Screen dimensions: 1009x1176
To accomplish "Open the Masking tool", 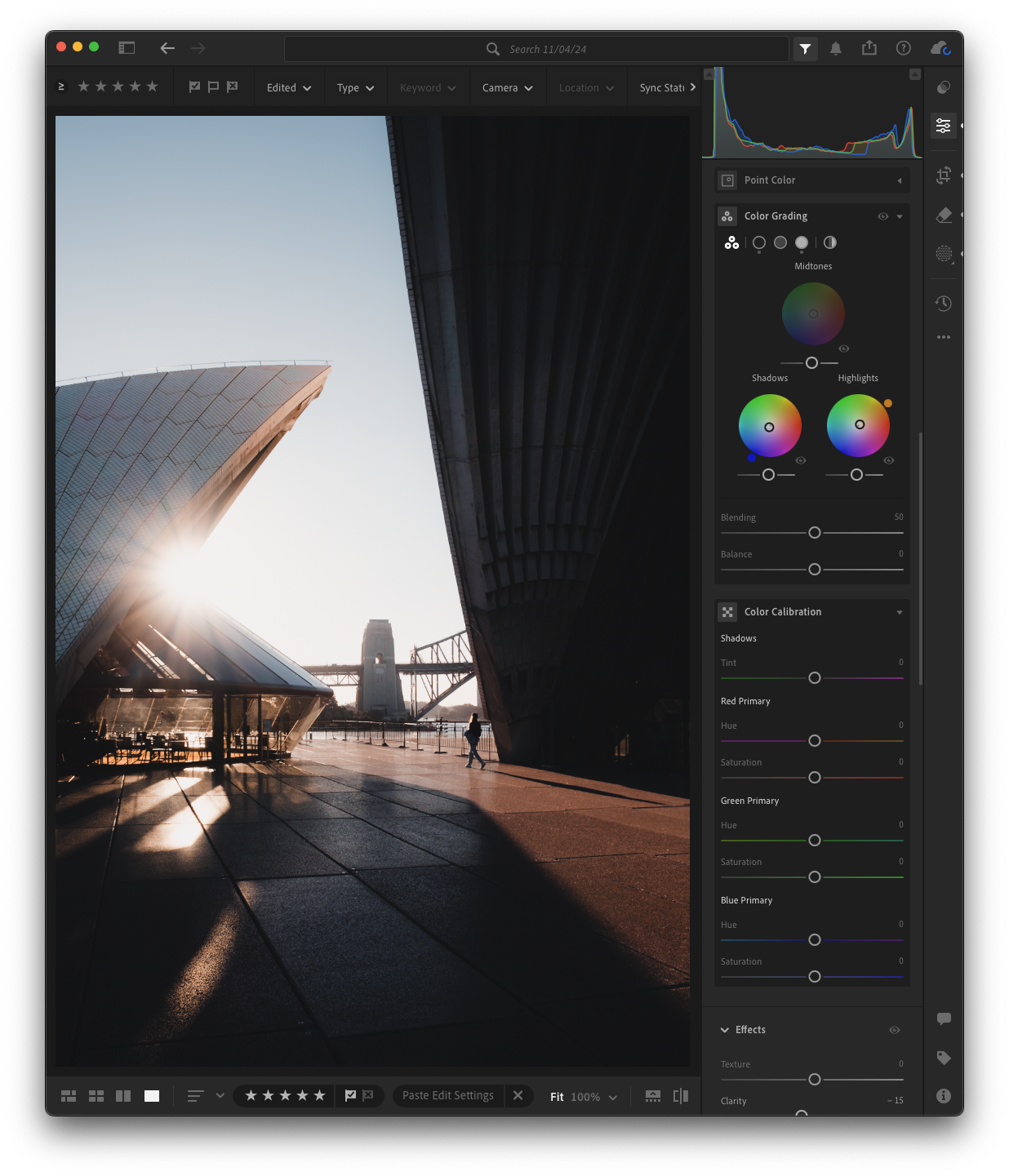I will [944, 254].
